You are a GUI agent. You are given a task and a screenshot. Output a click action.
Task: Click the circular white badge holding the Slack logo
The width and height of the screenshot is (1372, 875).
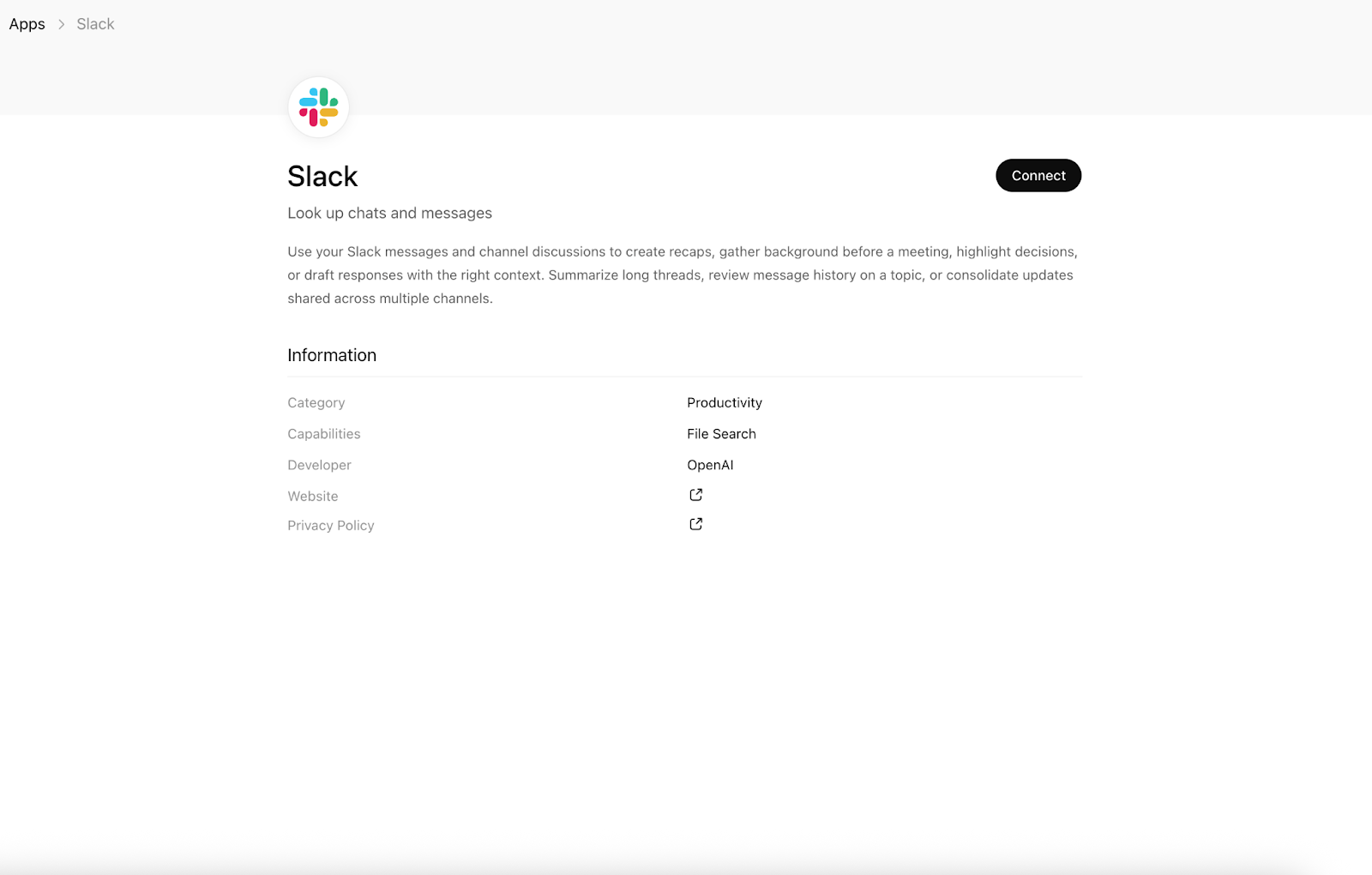pos(318,106)
